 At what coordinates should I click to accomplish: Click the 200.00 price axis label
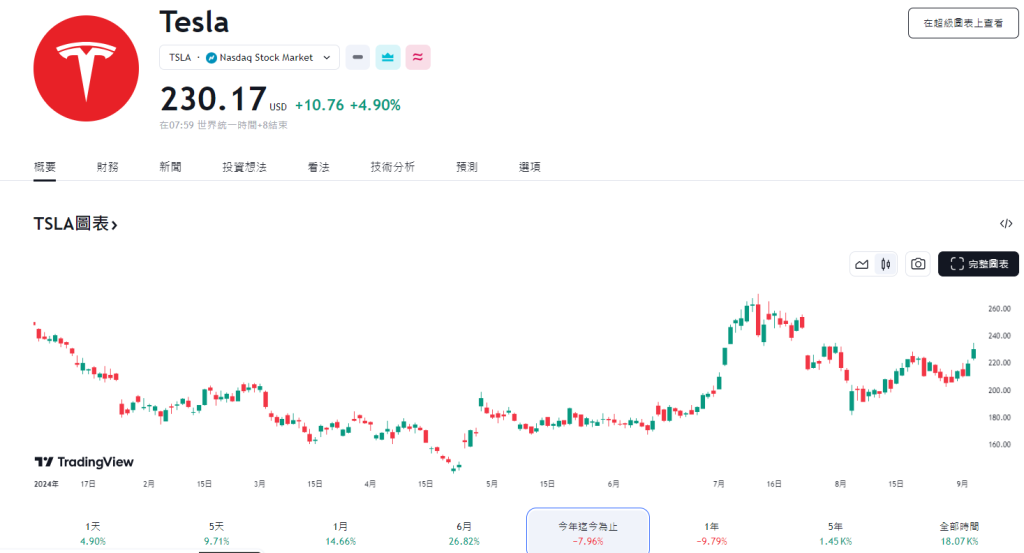pyautogui.click(x=999, y=390)
